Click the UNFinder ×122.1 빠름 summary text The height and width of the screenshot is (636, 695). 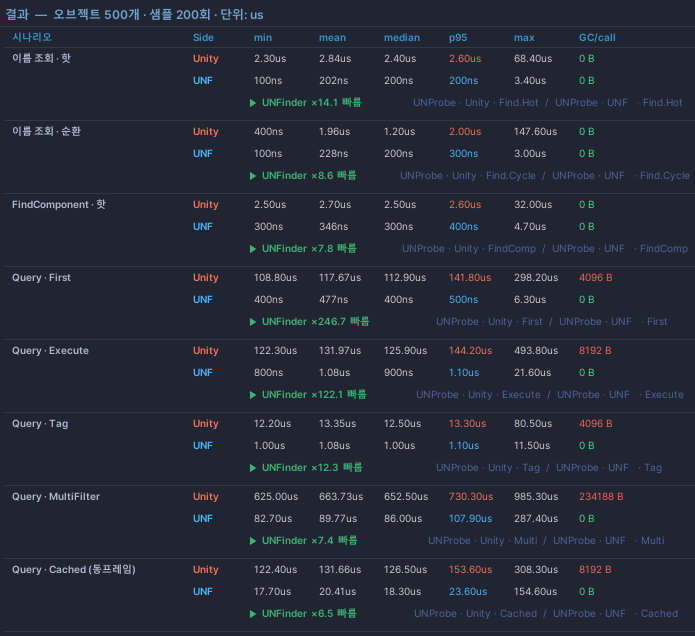pyautogui.click(x=314, y=395)
